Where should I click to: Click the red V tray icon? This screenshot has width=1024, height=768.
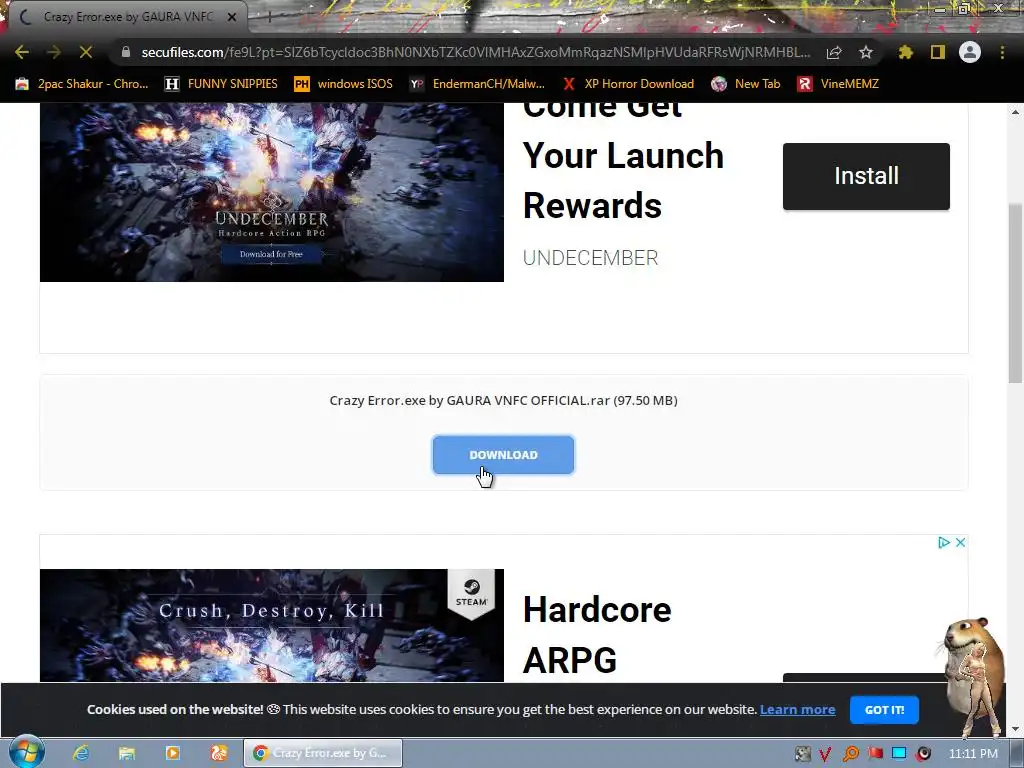pyautogui.click(x=825, y=754)
